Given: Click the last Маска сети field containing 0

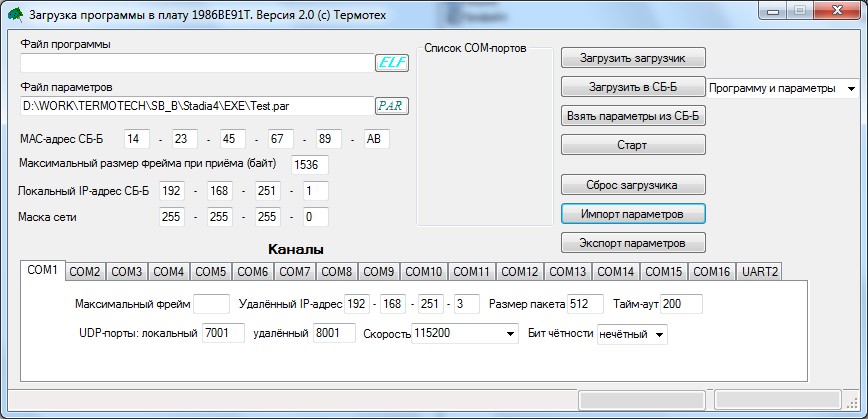Looking at the screenshot, I should point(316,217).
